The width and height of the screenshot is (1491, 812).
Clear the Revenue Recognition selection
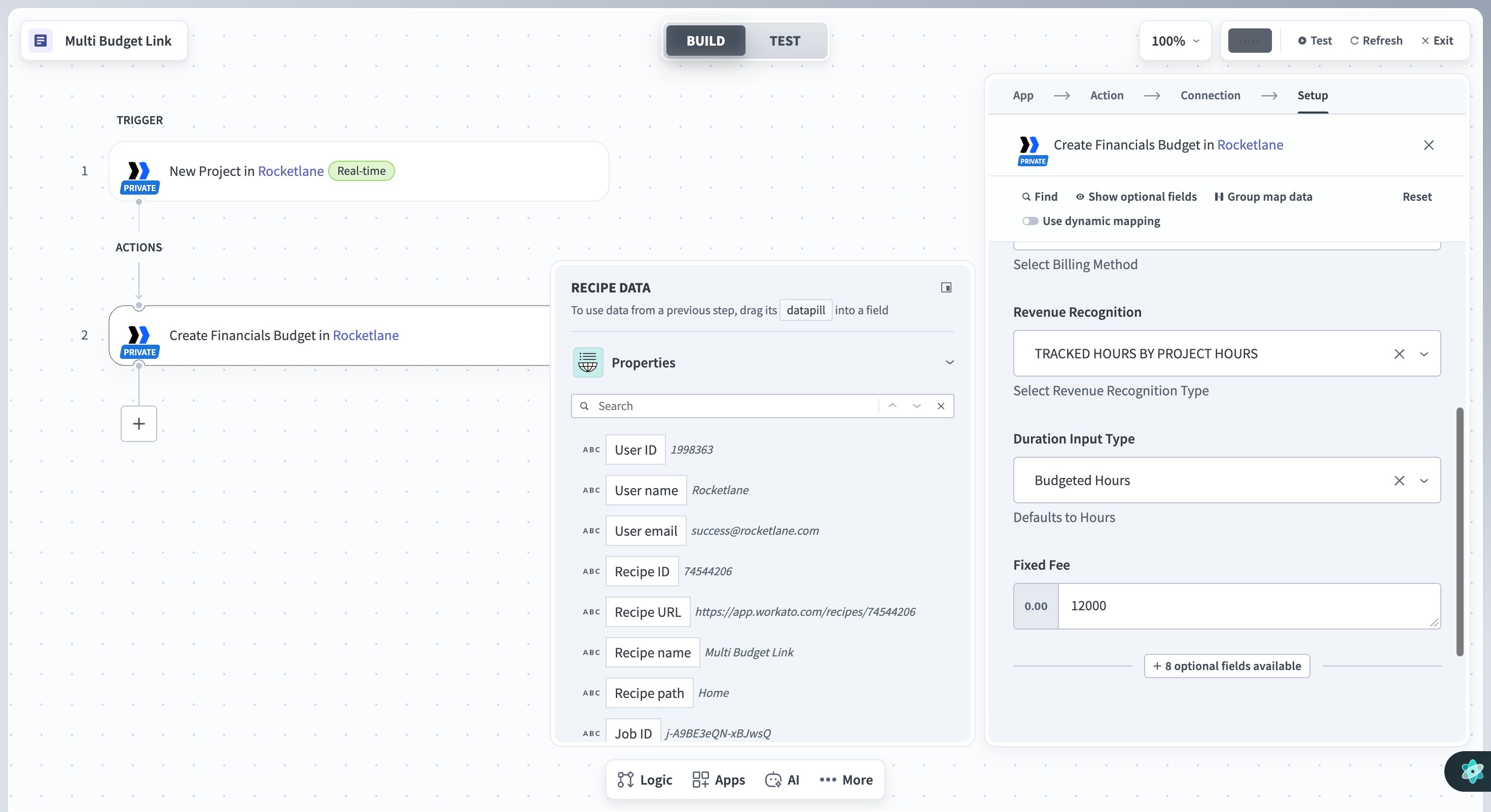pos(1399,354)
